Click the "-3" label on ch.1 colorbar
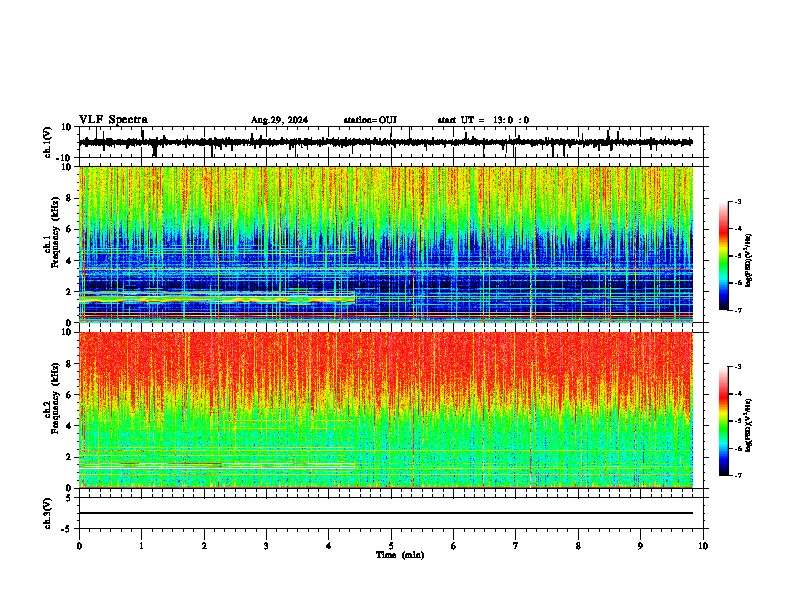Image resolution: width=792 pixels, height=612 pixels. click(x=737, y=202)
